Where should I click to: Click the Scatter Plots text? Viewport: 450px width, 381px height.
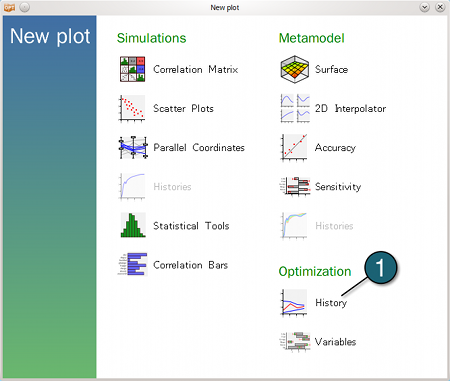pos(183,108)
